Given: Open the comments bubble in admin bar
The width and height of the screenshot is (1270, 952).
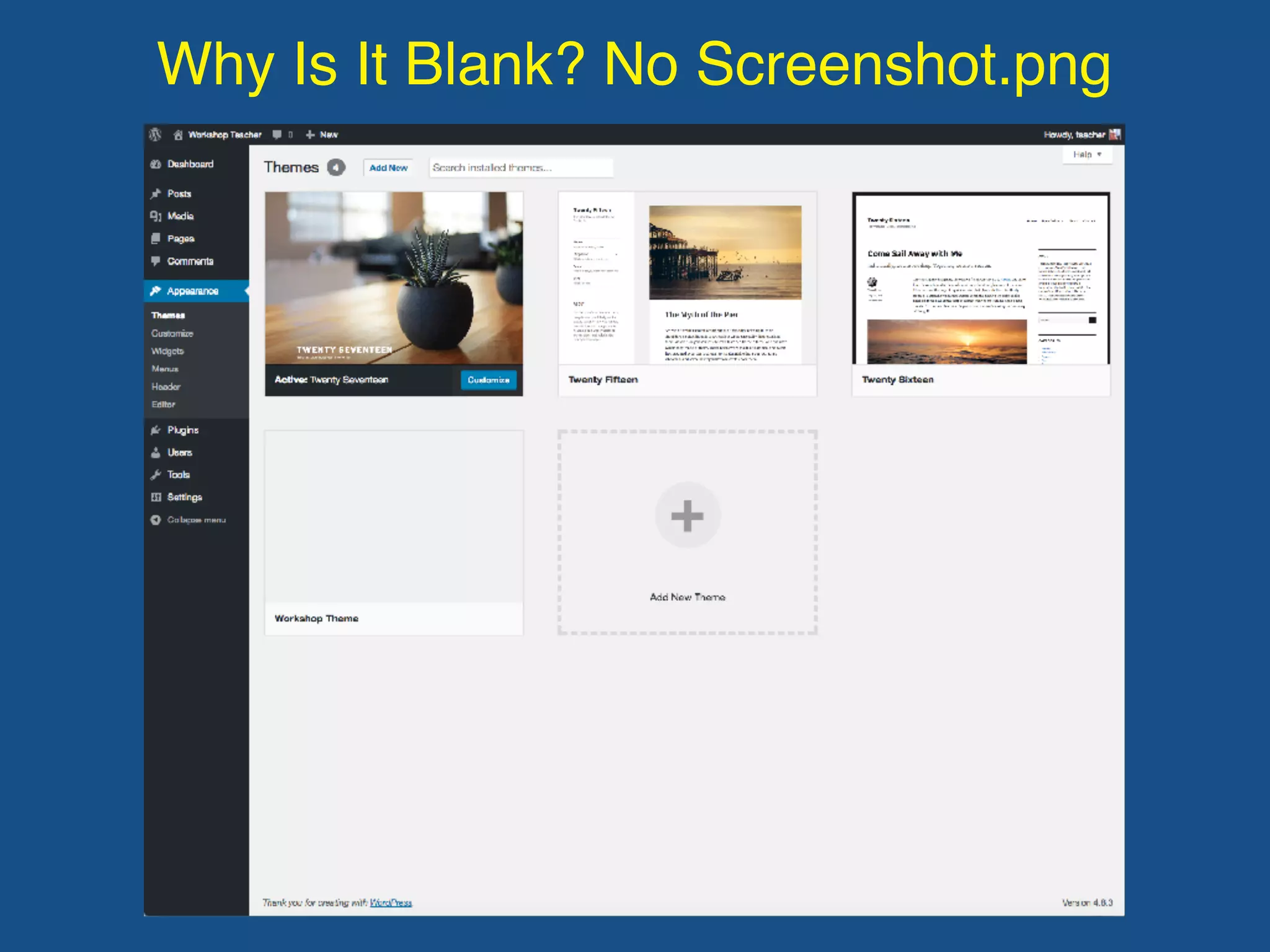Looking at the screenshot, I should coord(277,134).
